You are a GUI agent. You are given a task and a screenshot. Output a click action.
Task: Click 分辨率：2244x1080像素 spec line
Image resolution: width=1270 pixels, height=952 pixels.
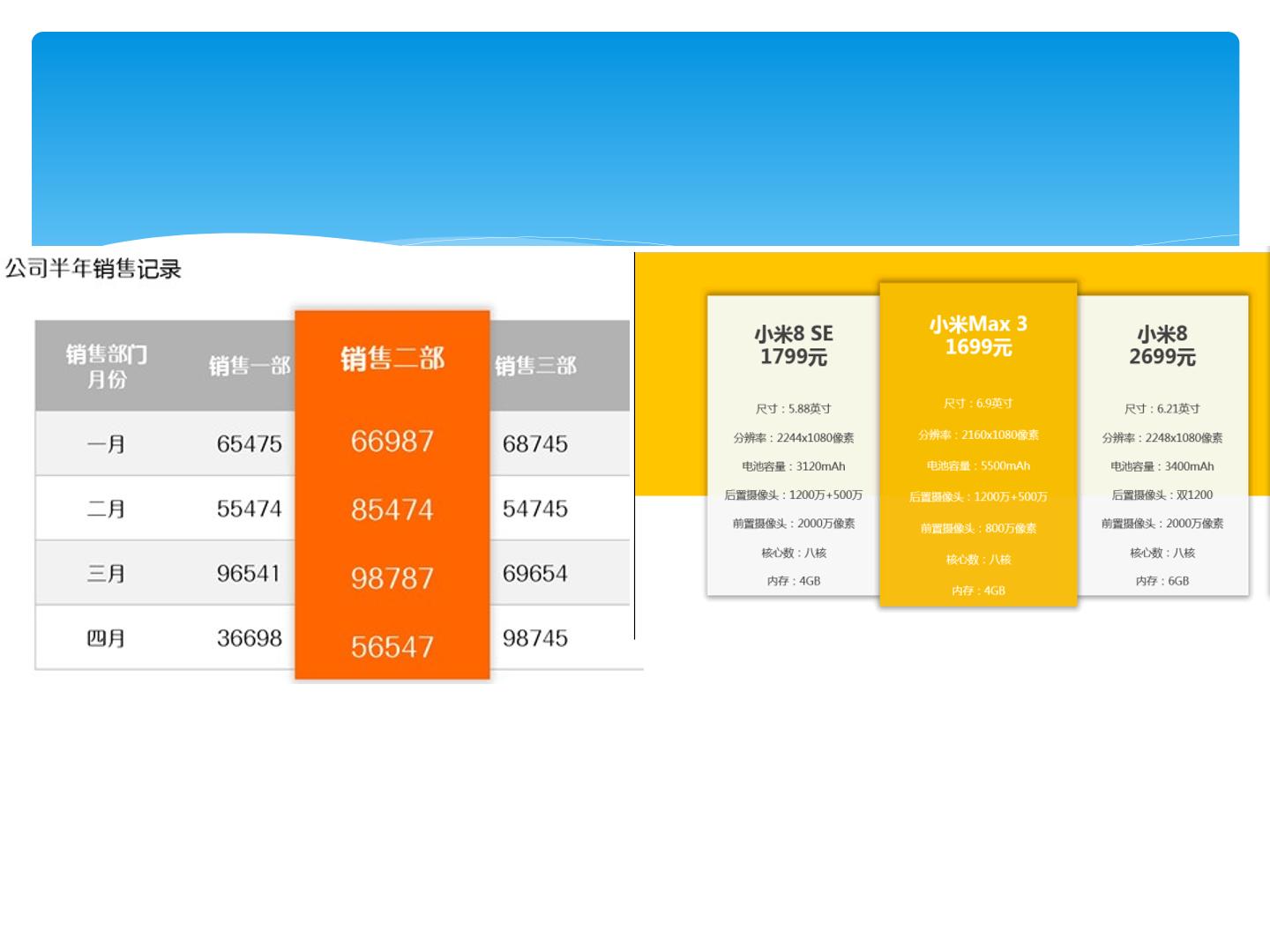tap(794, 438)
